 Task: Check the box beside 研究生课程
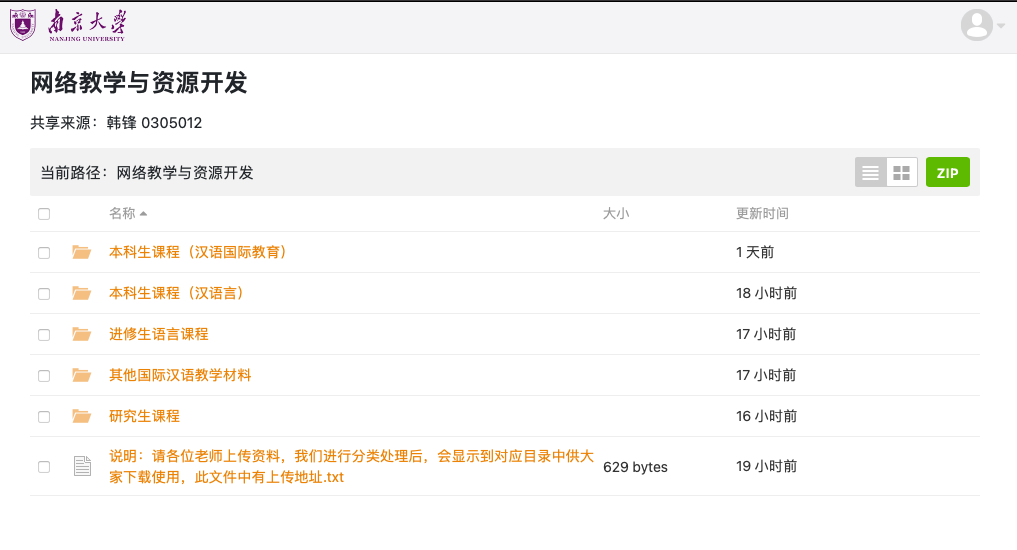click(44, 417)
